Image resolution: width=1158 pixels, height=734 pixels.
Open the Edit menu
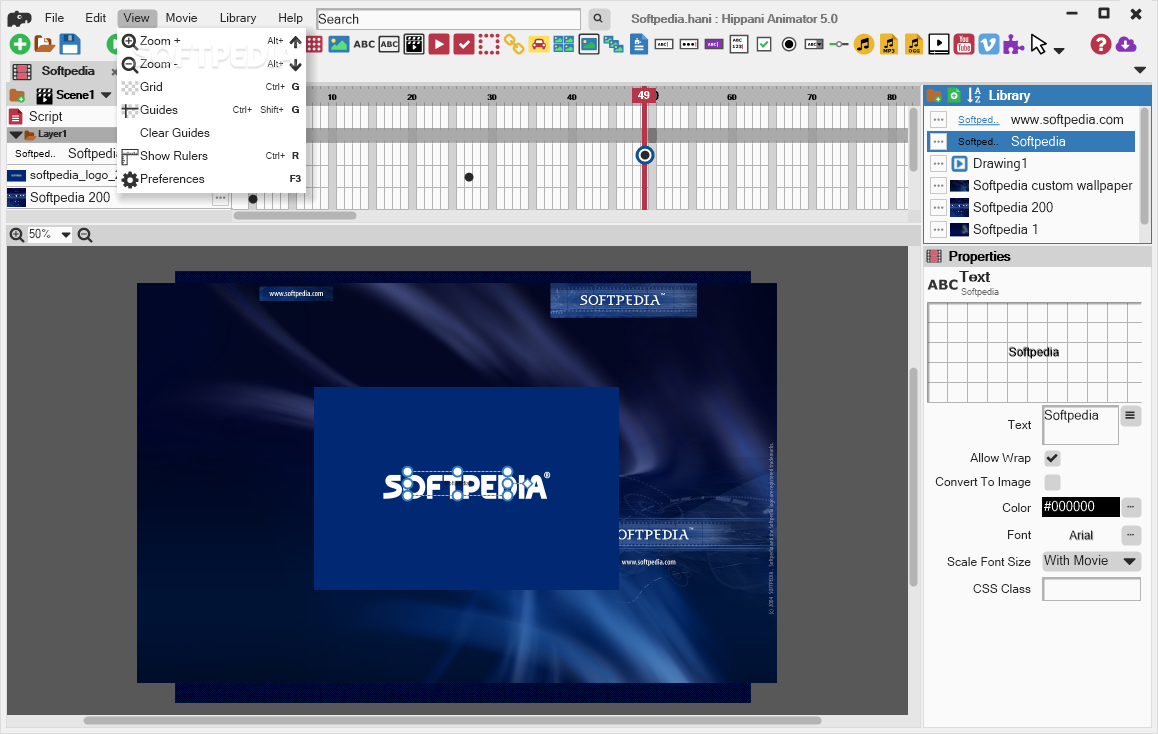pyautogui.click(x=95, y=18)
